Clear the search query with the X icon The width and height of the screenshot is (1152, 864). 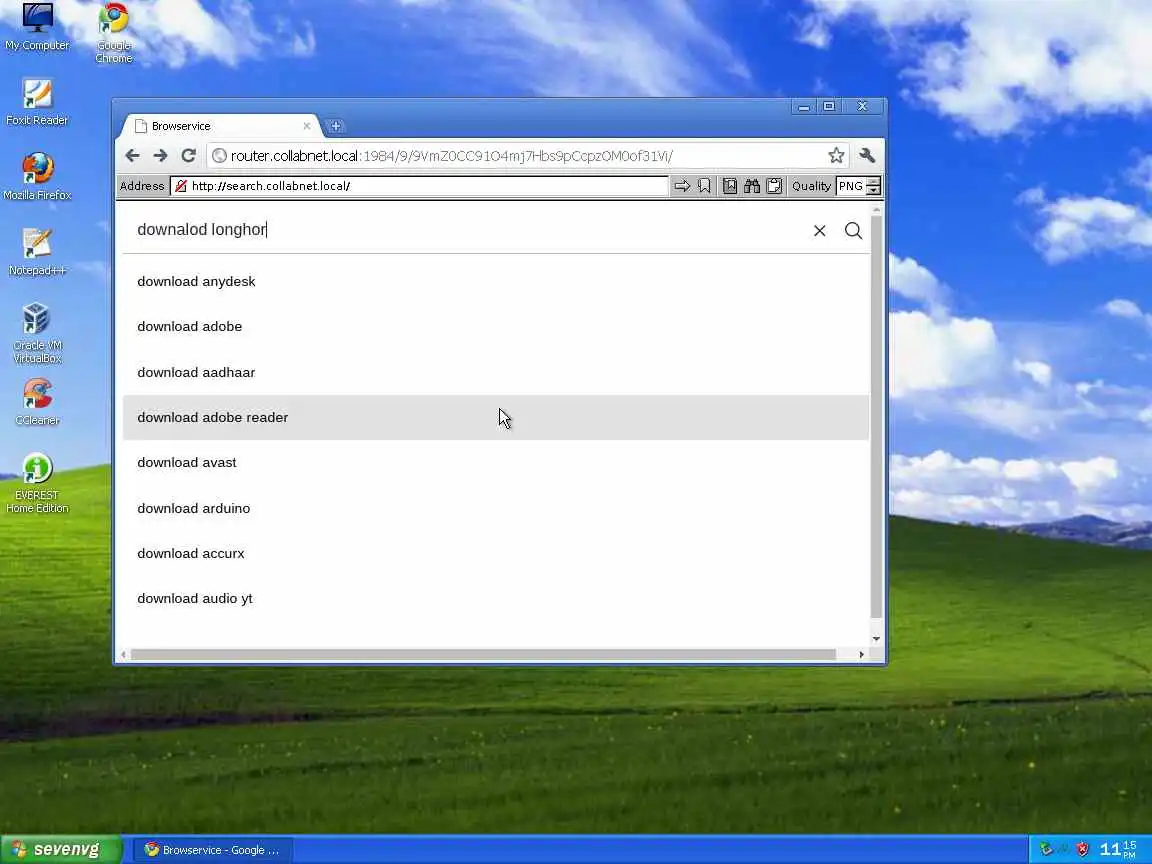point(819,231)
